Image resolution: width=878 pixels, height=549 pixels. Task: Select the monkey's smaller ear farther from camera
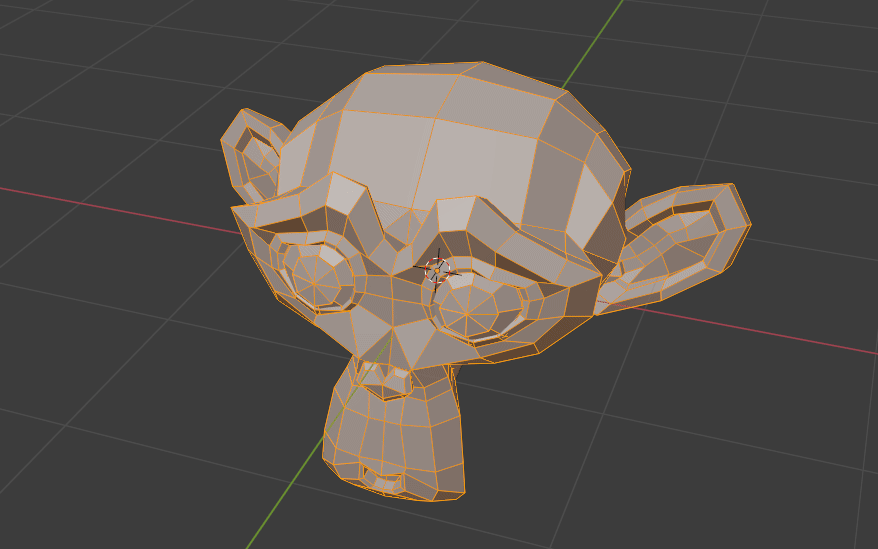point(254,156)
